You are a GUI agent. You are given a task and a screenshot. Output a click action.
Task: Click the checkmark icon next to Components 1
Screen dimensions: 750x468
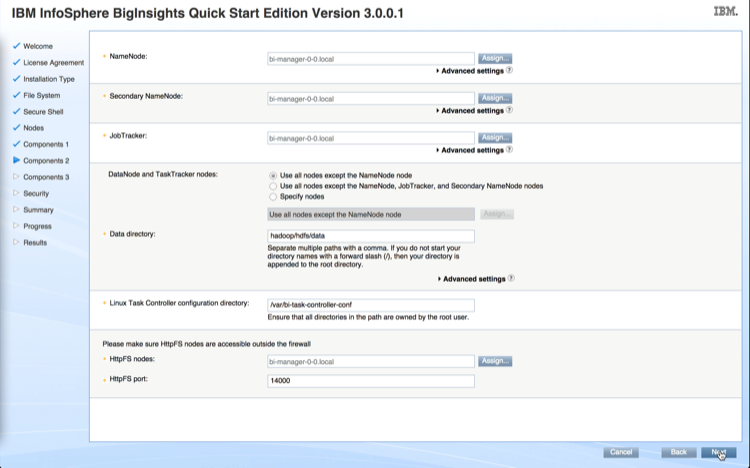(17, 144)
